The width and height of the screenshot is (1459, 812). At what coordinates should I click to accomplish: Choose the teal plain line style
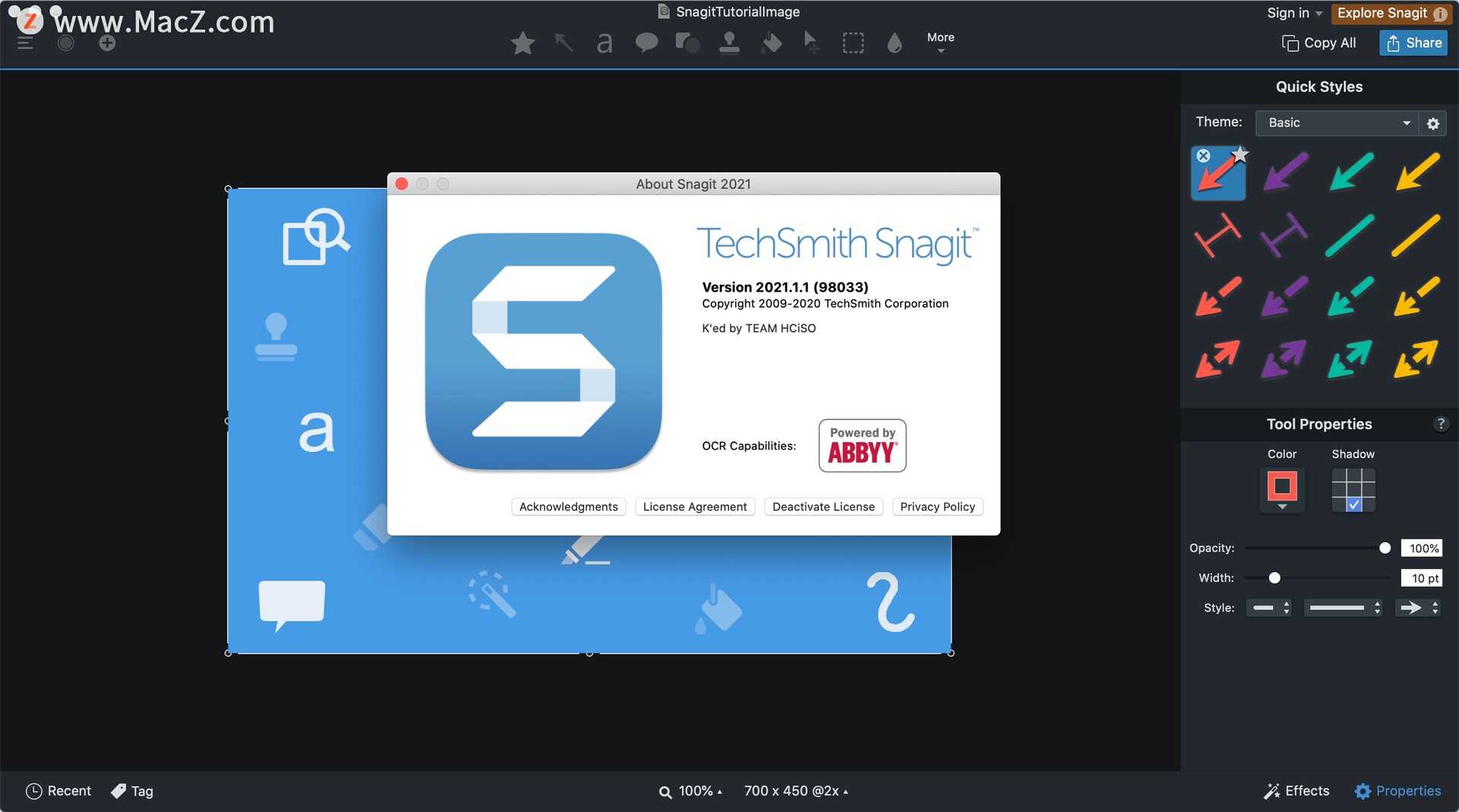coord(1351,235)
